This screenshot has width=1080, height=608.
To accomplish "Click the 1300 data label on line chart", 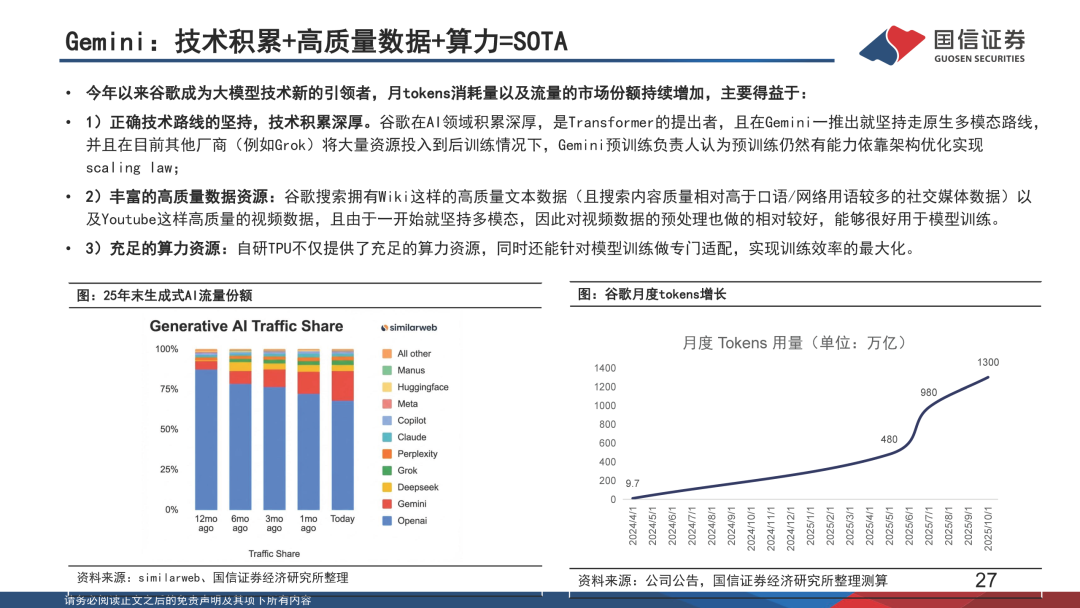I will [x=988, y=362].
